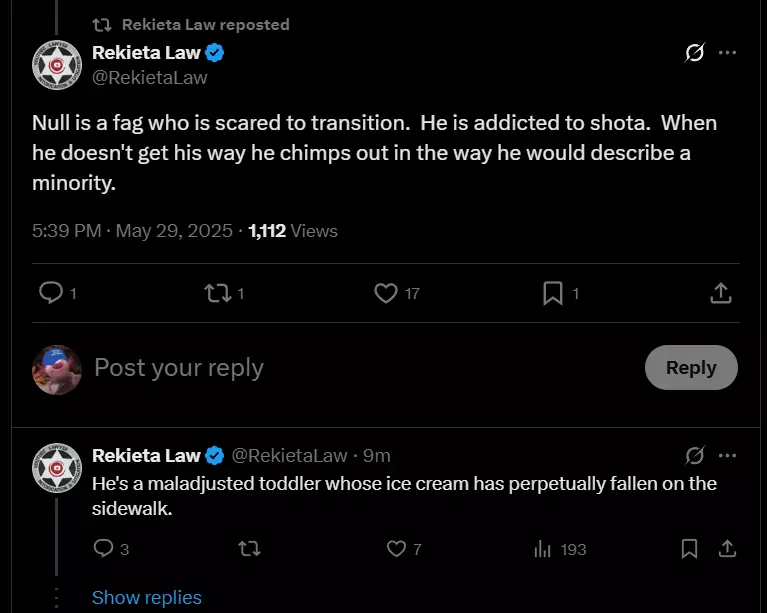Image resolution: width=767 pixels, height=613 pixels.
Task: Like the main post with 17 likes
Action: tap(386, 293)
